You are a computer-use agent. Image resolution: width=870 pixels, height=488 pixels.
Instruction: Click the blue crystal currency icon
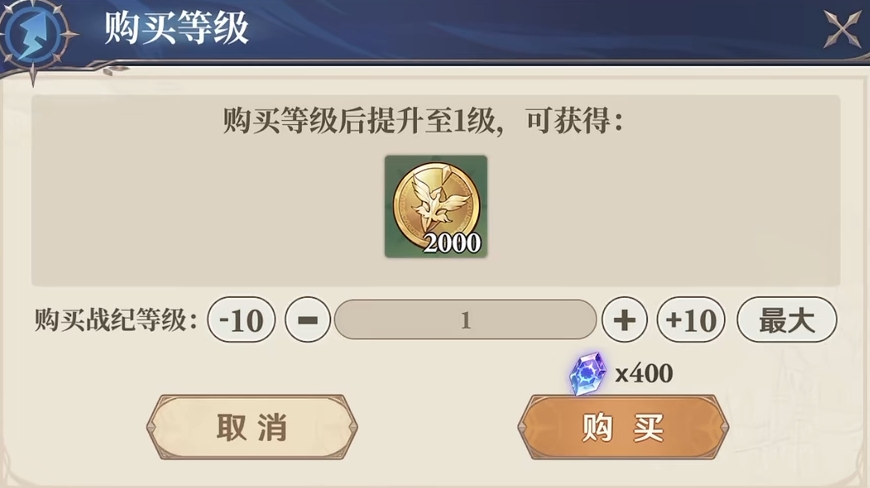pos(588,373)
